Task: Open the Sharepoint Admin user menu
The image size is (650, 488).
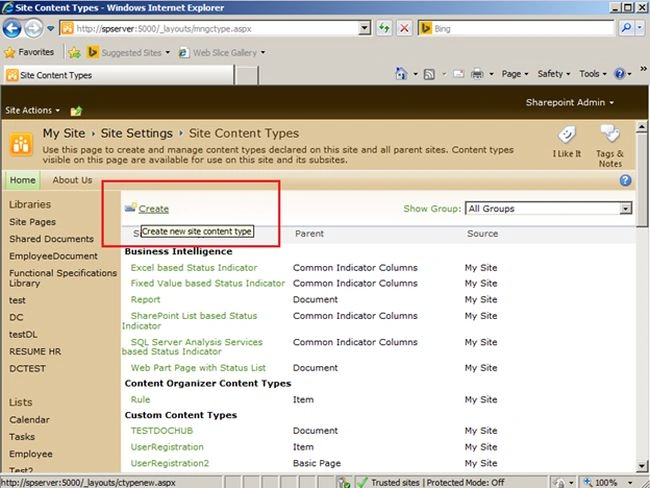Action: tap(570, 102)
